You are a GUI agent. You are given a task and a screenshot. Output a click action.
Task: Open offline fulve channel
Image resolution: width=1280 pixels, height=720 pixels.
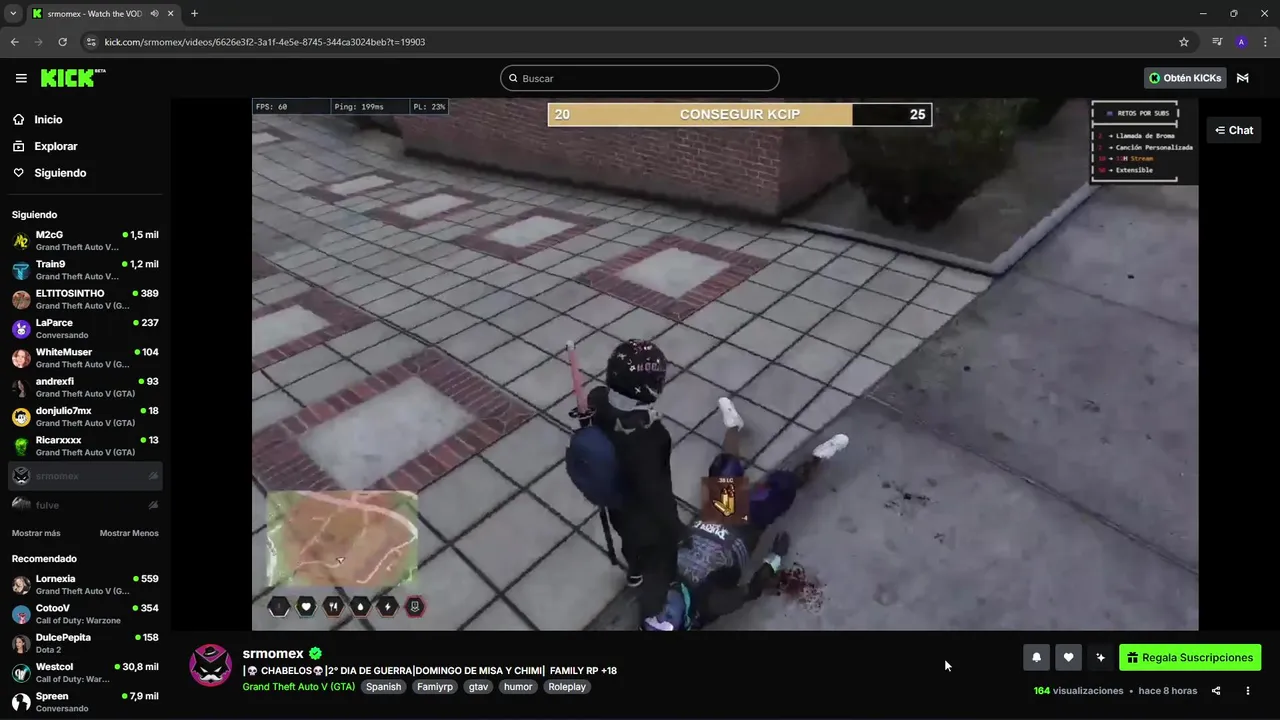[85, 505]
